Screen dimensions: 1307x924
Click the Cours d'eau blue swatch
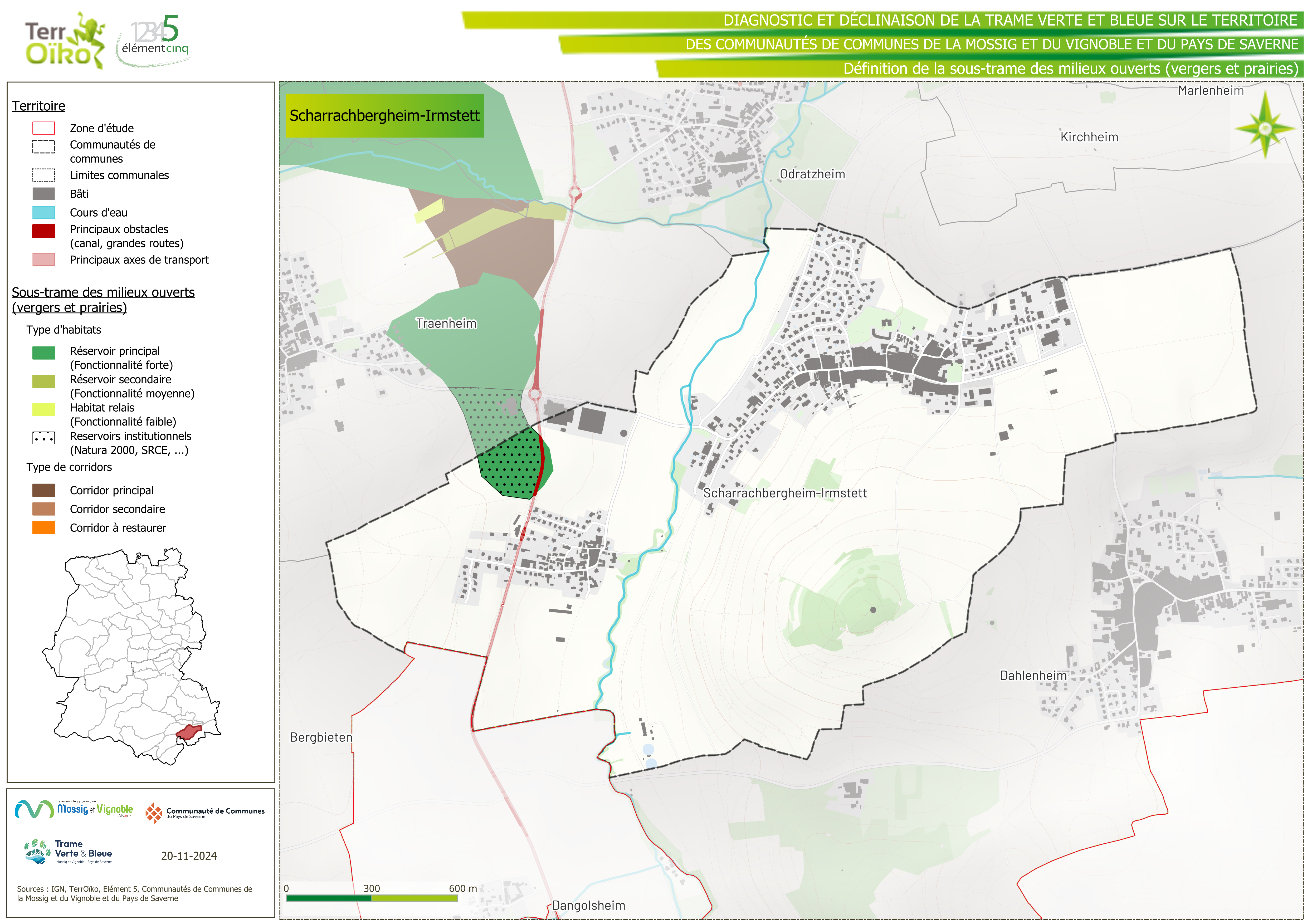tap(44, 212)
